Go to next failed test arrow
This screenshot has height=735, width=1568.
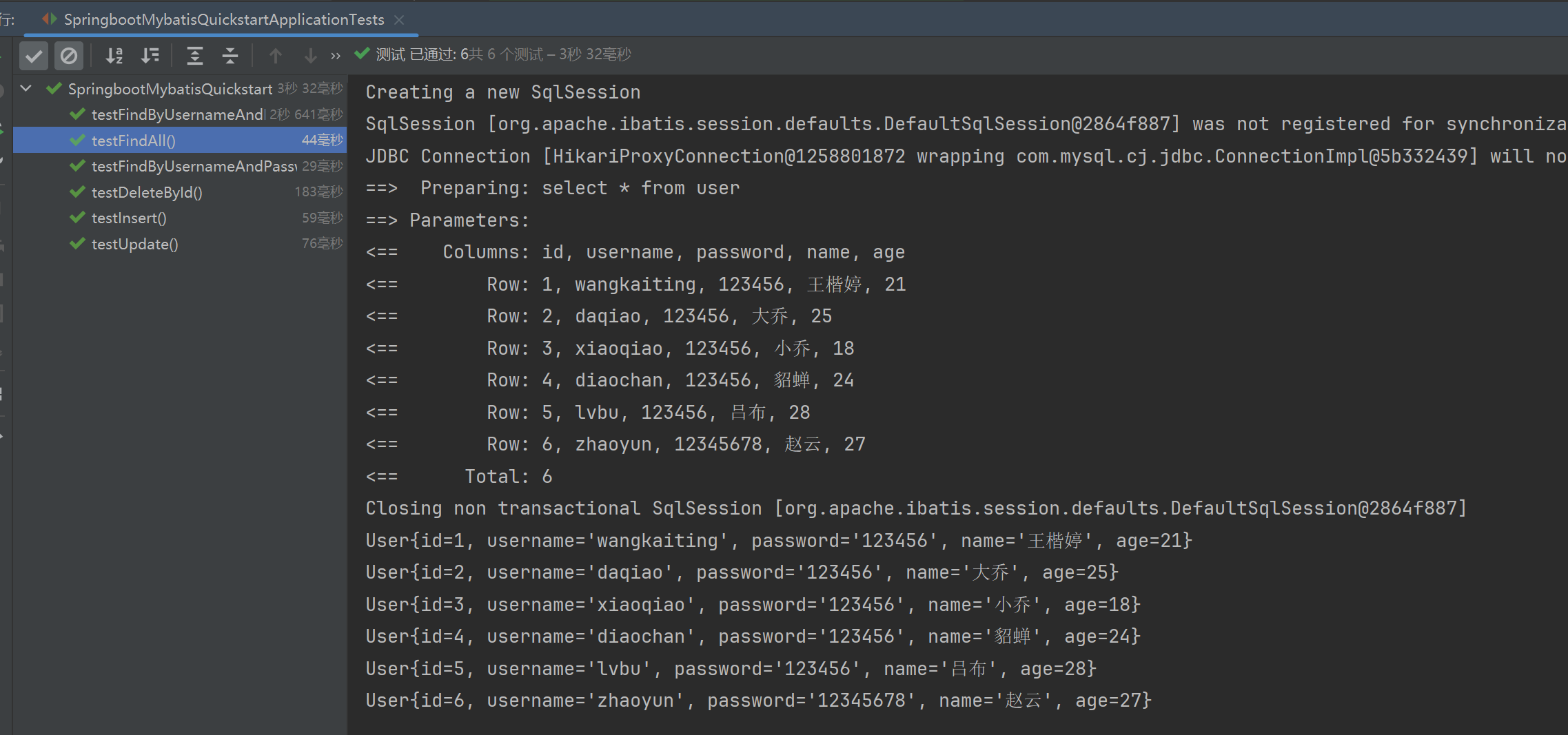click(x=310, y=56)
